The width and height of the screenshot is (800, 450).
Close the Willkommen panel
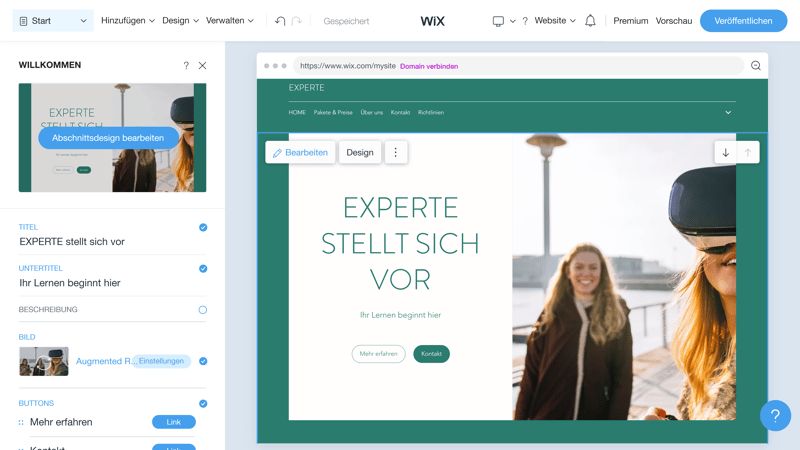203,65
